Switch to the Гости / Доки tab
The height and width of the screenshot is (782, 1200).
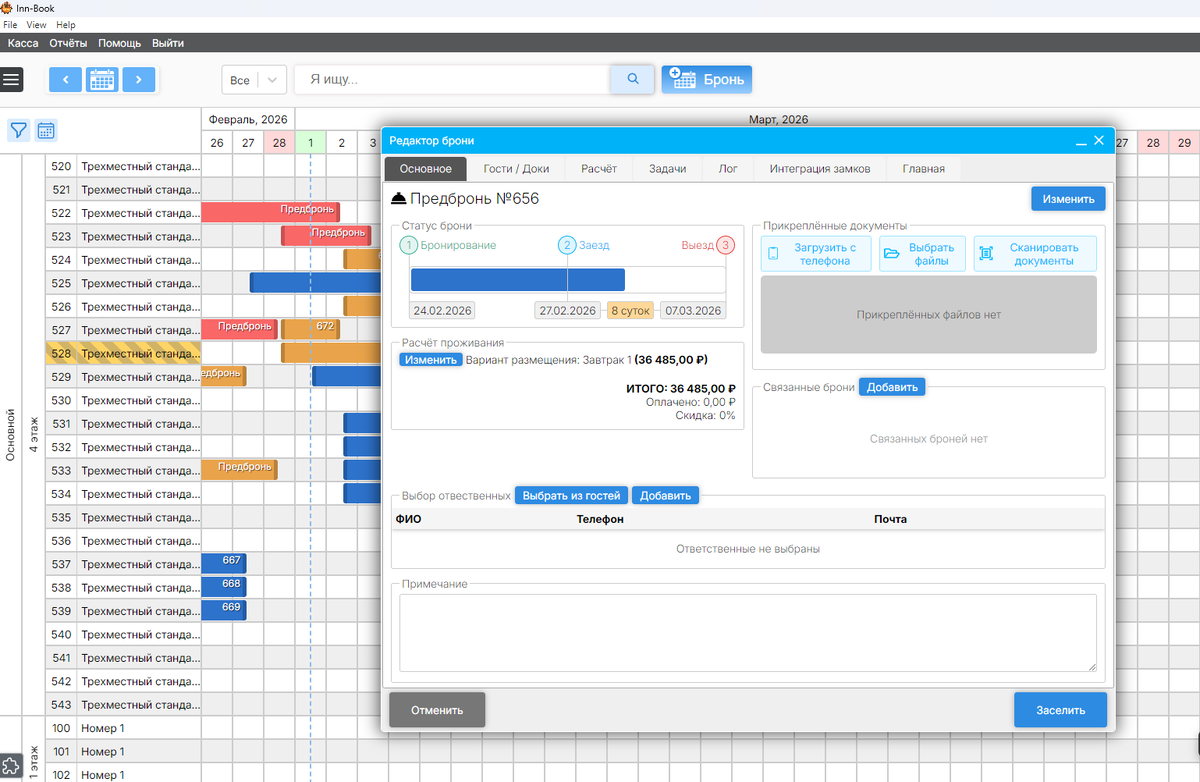516,169
